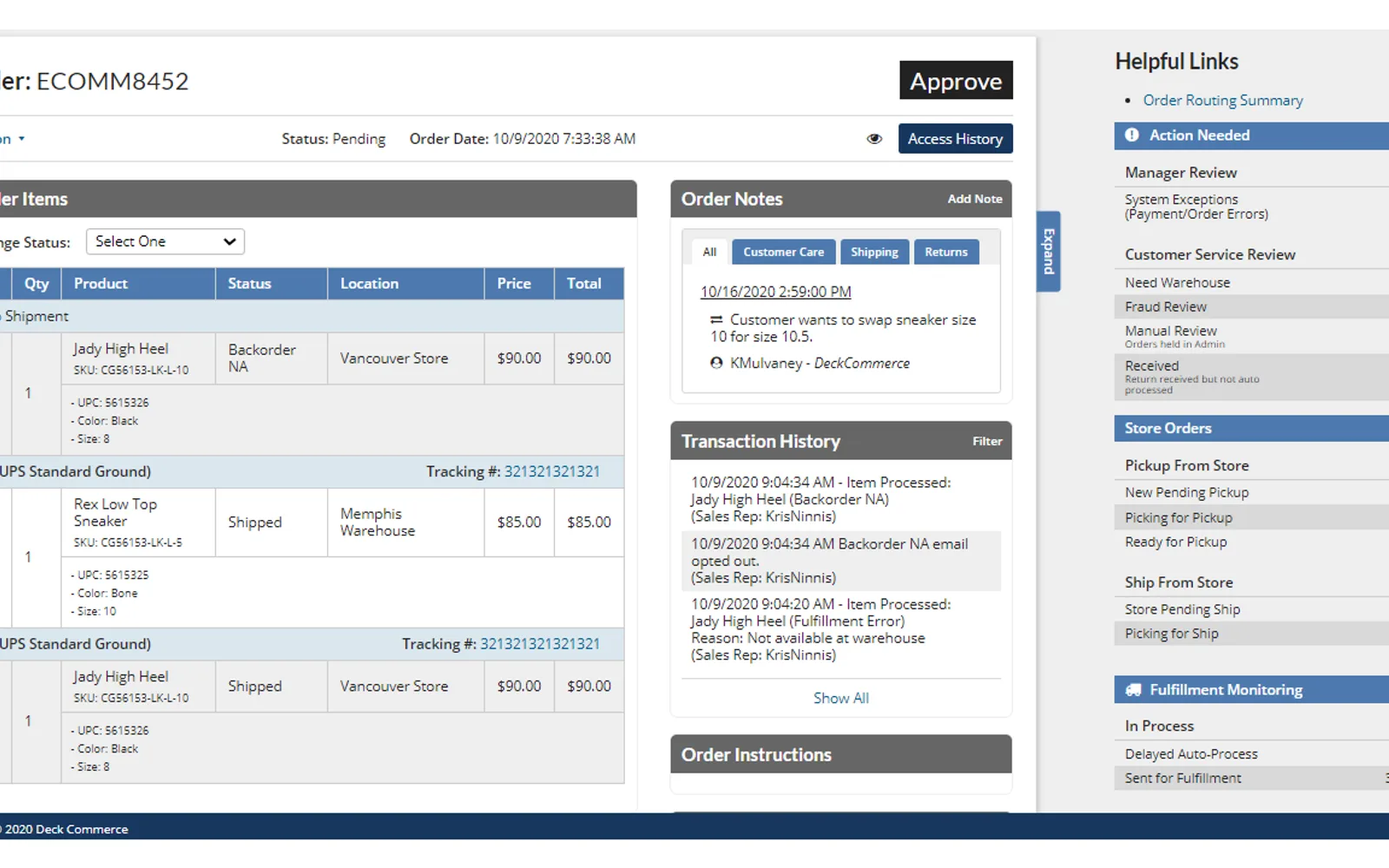Open Store Pending Ship list
Viewport: 1389px width, 868px height.
pos(1182,610)
